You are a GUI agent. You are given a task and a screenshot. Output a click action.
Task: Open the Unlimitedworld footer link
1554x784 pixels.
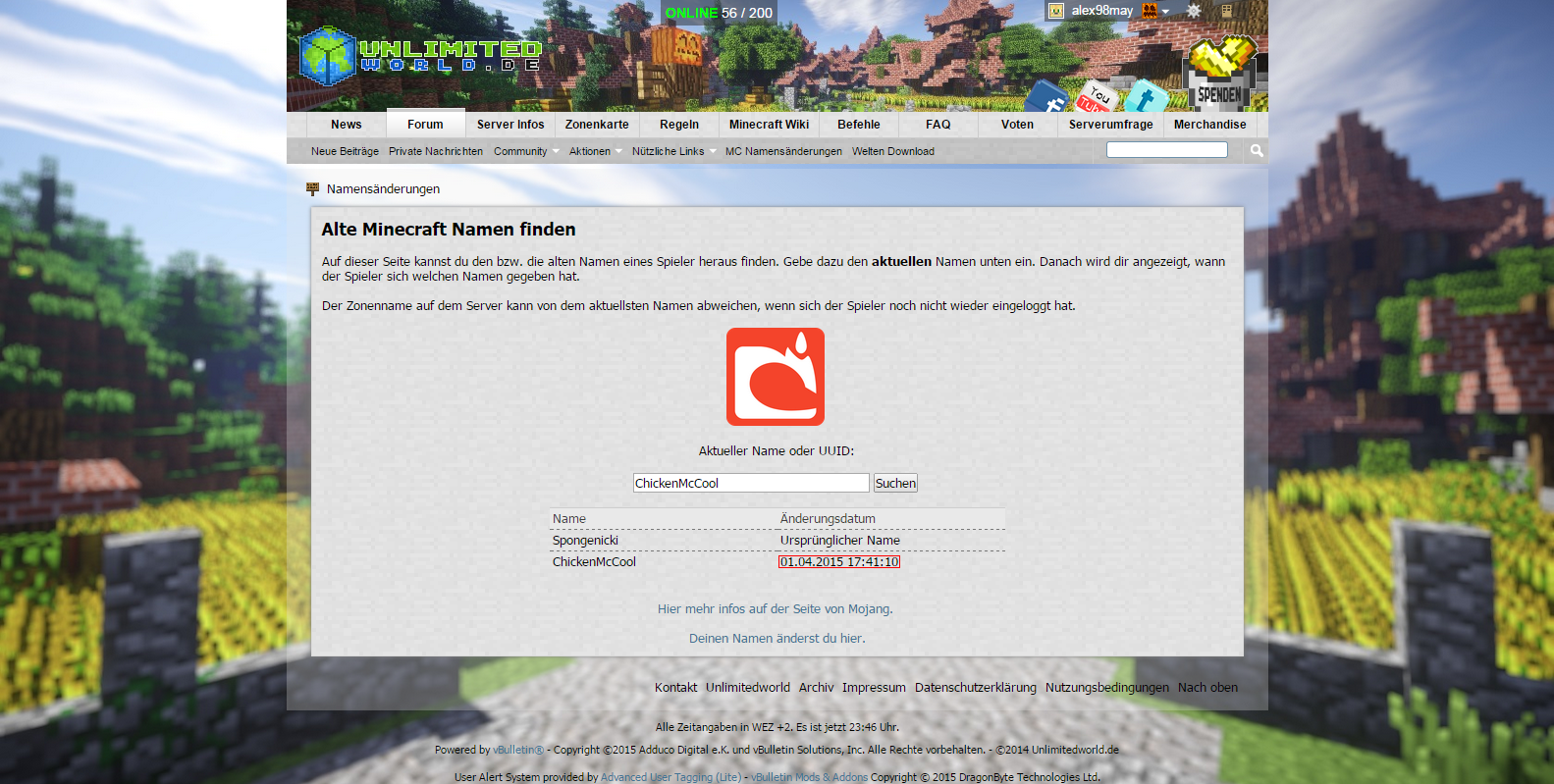click(x=748, y=687)
